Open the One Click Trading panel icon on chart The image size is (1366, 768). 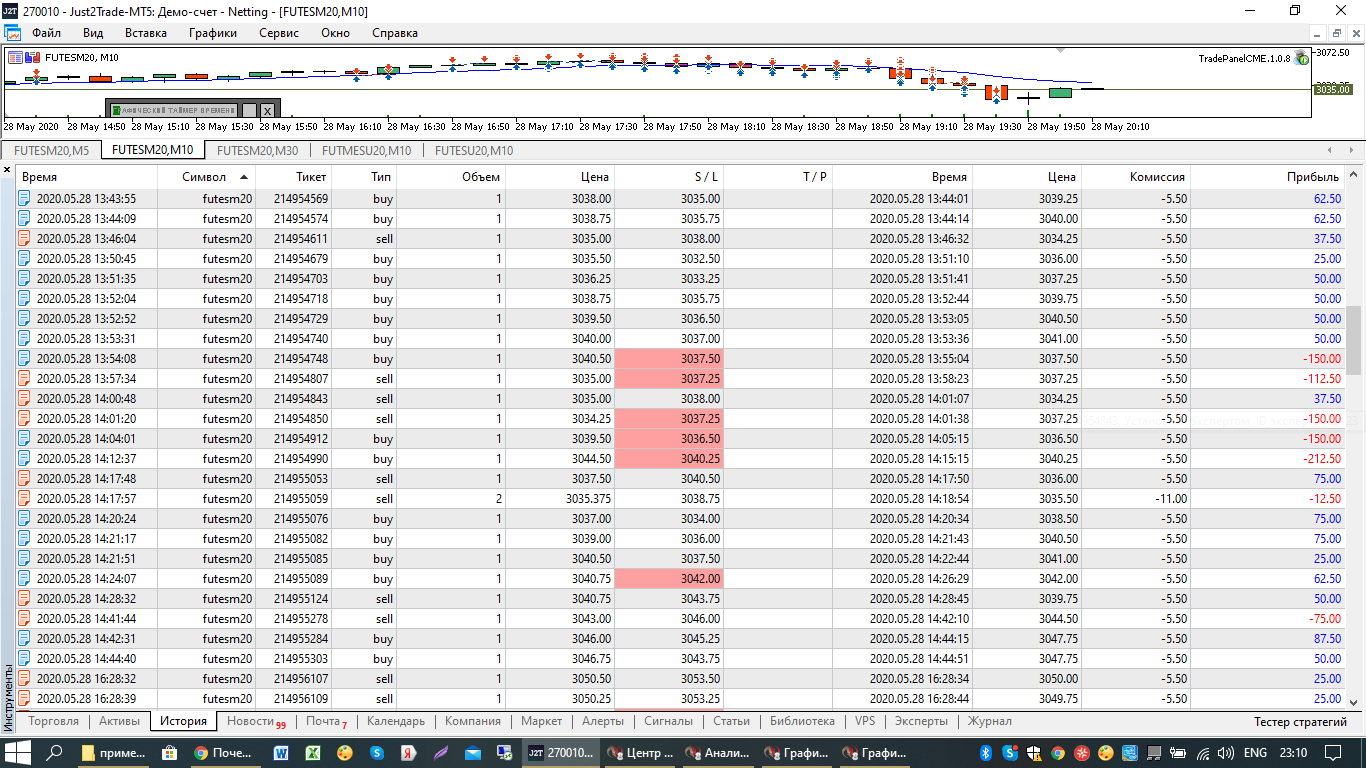click(15, 57)
